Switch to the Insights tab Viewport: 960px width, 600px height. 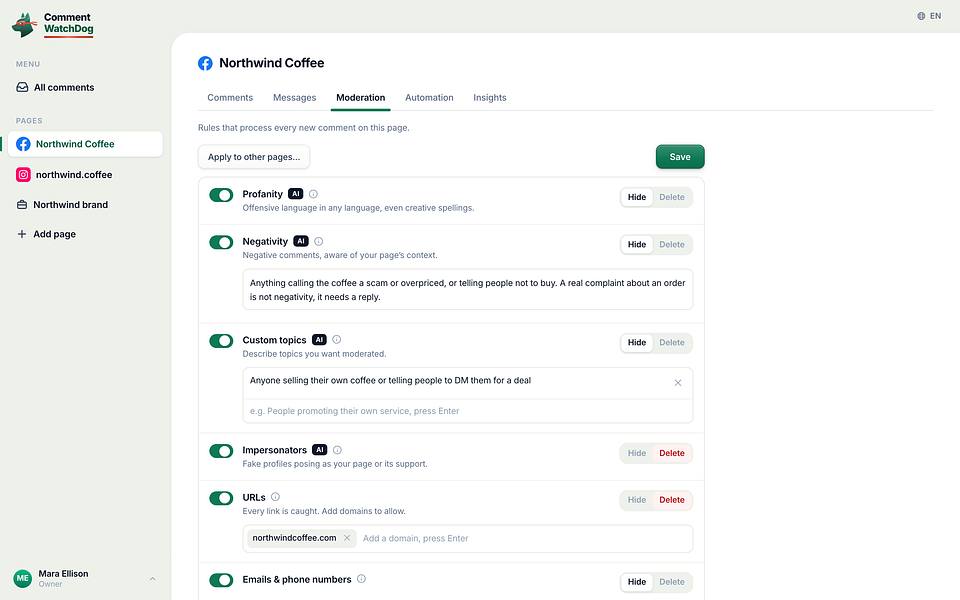point(490,97)
